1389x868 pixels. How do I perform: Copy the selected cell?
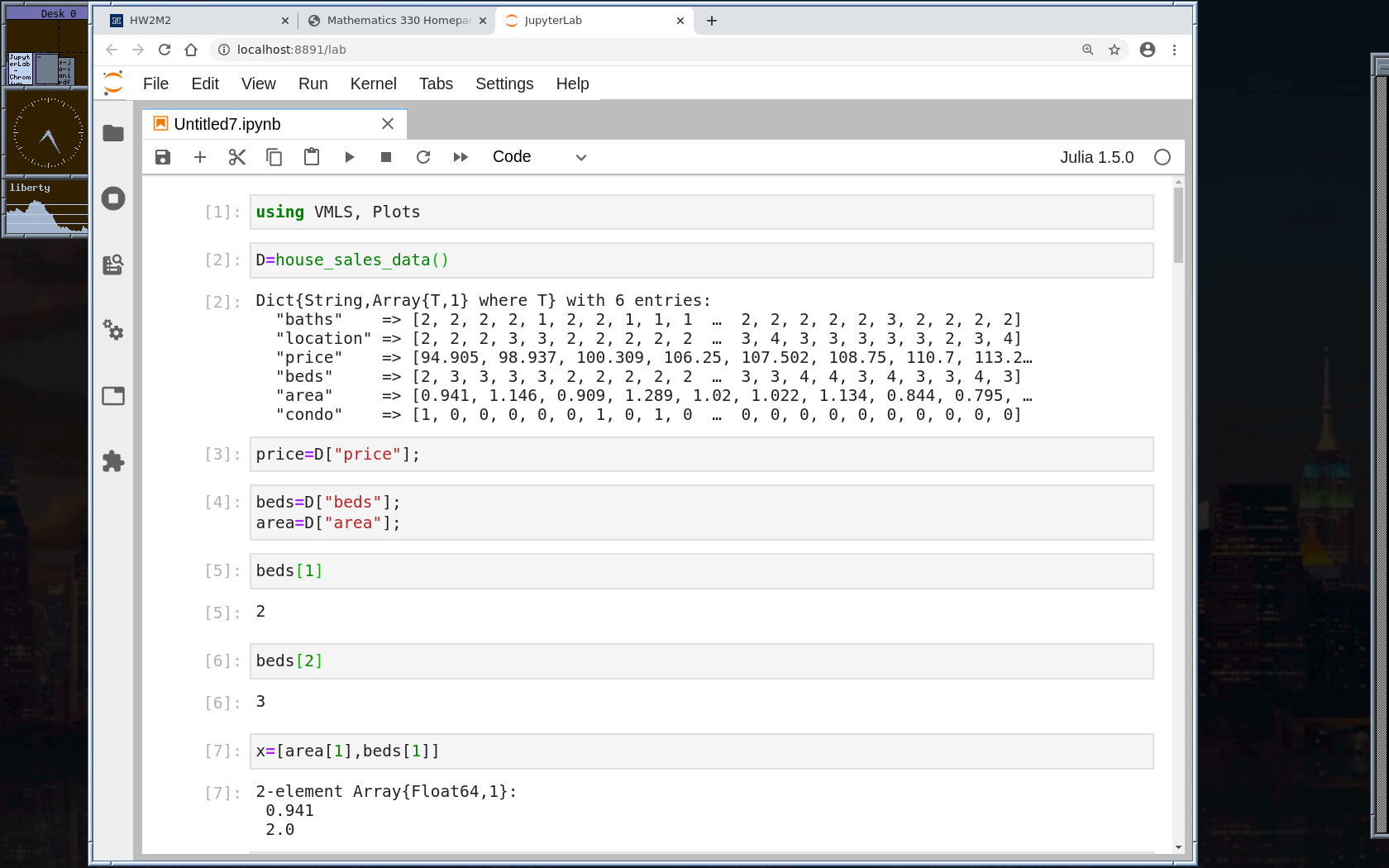tap(274, 157)
